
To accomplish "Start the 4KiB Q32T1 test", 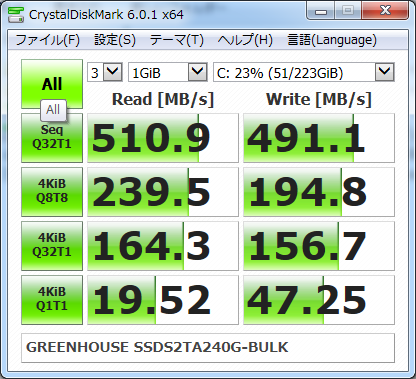I will (52, 246).
